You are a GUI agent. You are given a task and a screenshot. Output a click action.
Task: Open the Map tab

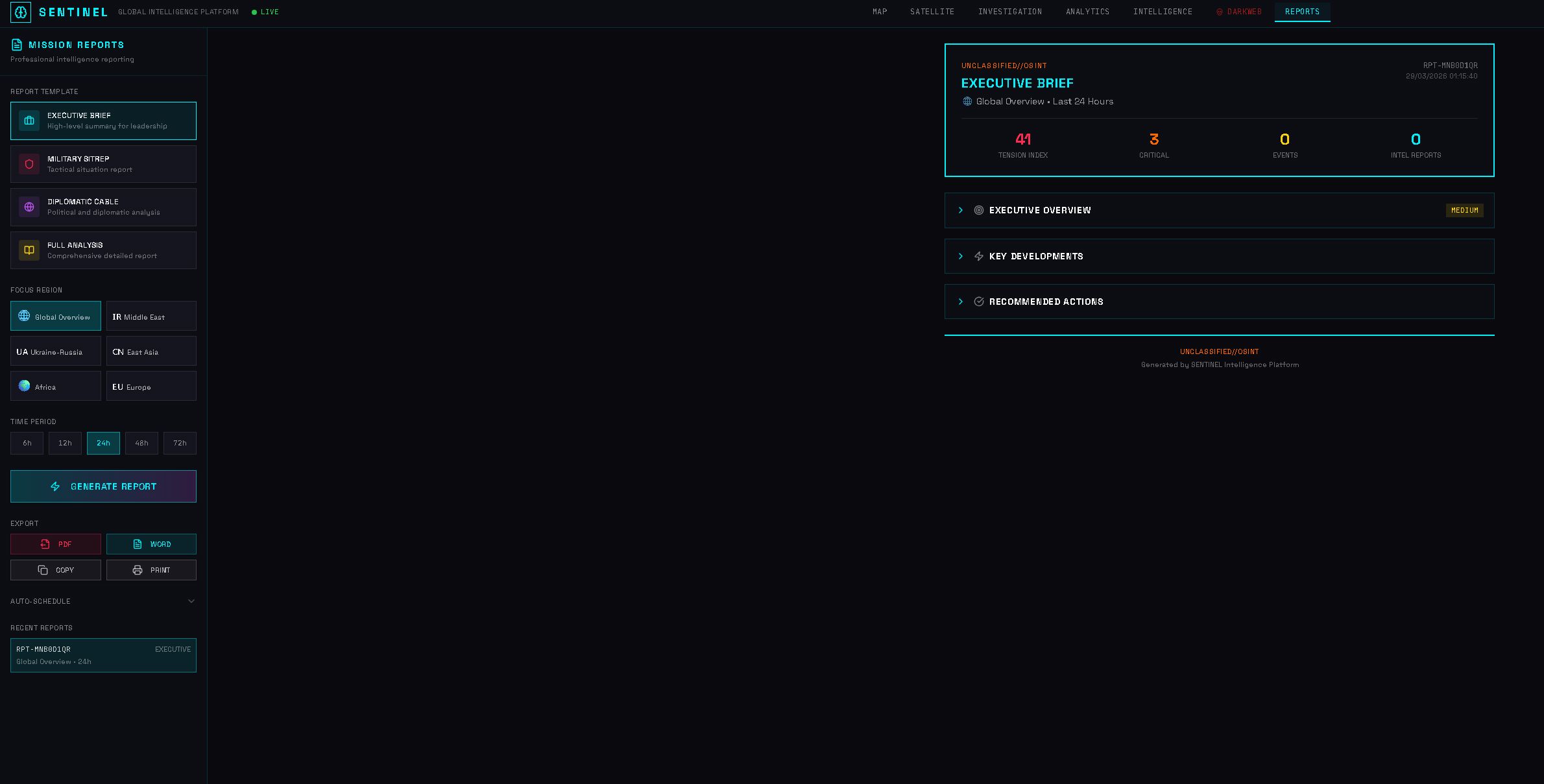pyautogui.click(x=880, y=12)
